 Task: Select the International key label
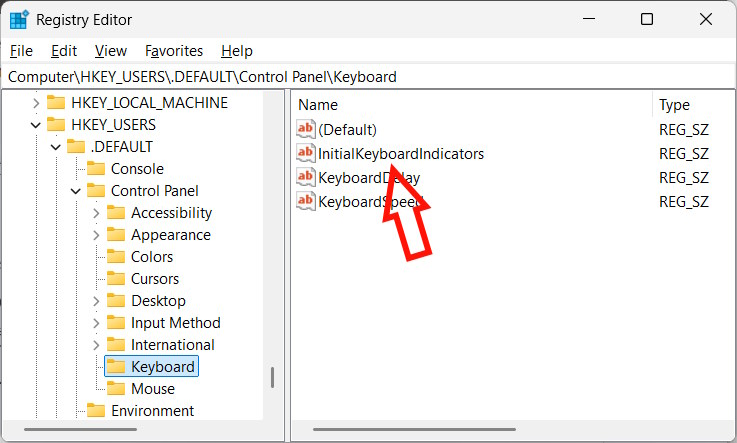[172, 345]
